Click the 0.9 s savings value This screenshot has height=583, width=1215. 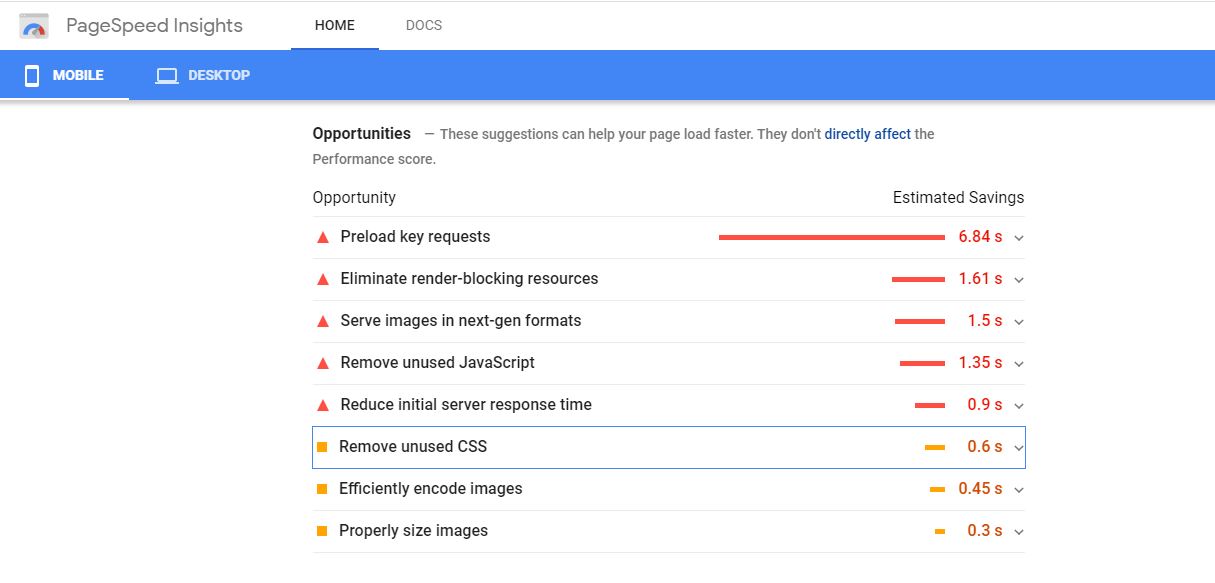click(985, 405)
